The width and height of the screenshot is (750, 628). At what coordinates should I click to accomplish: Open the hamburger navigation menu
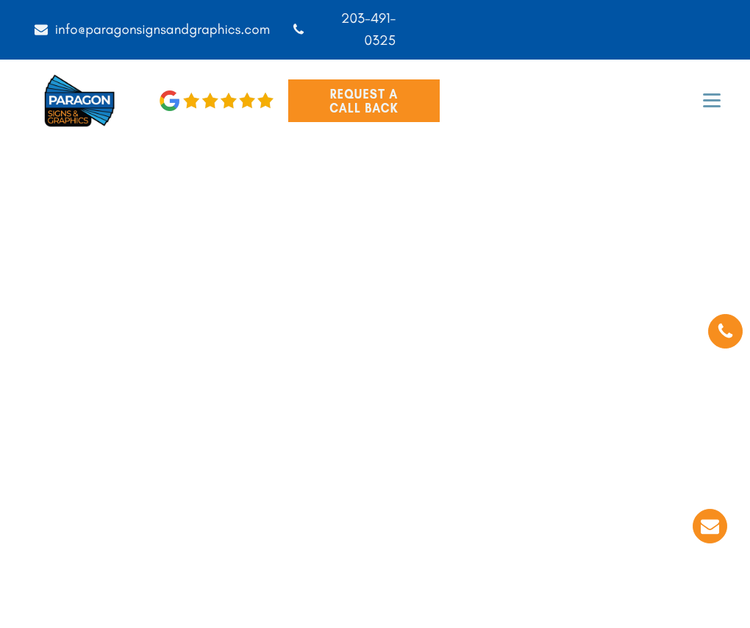click(x=711, y=100)
